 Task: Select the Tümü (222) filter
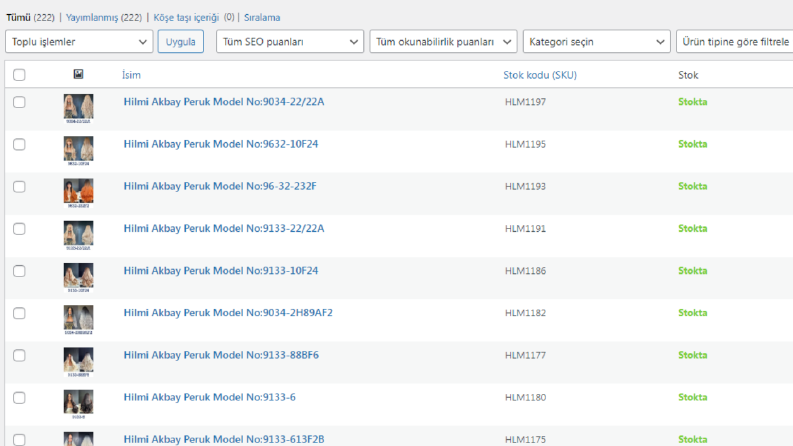(x=30, y=17)
